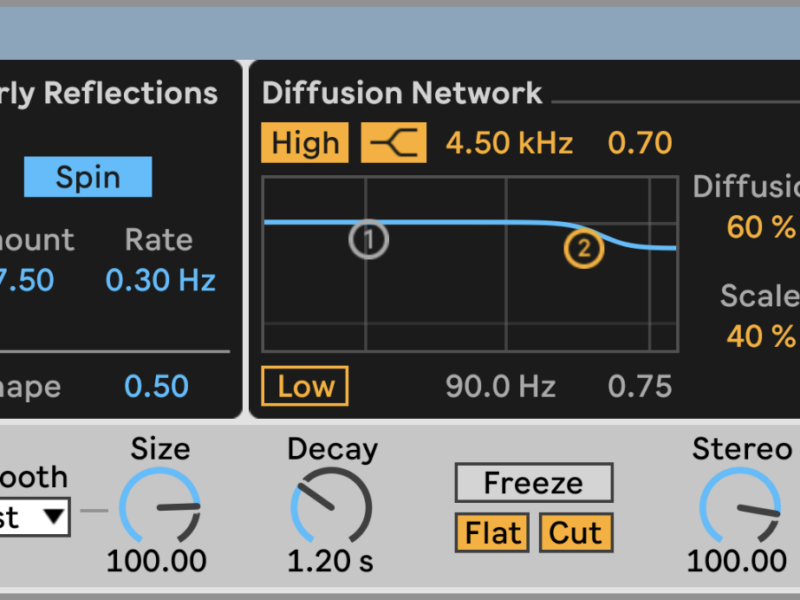Image resolution: width=800 pixels, height=600 pixels.
Task: Click the Shape 0.50 value
Action: point(157,386)
